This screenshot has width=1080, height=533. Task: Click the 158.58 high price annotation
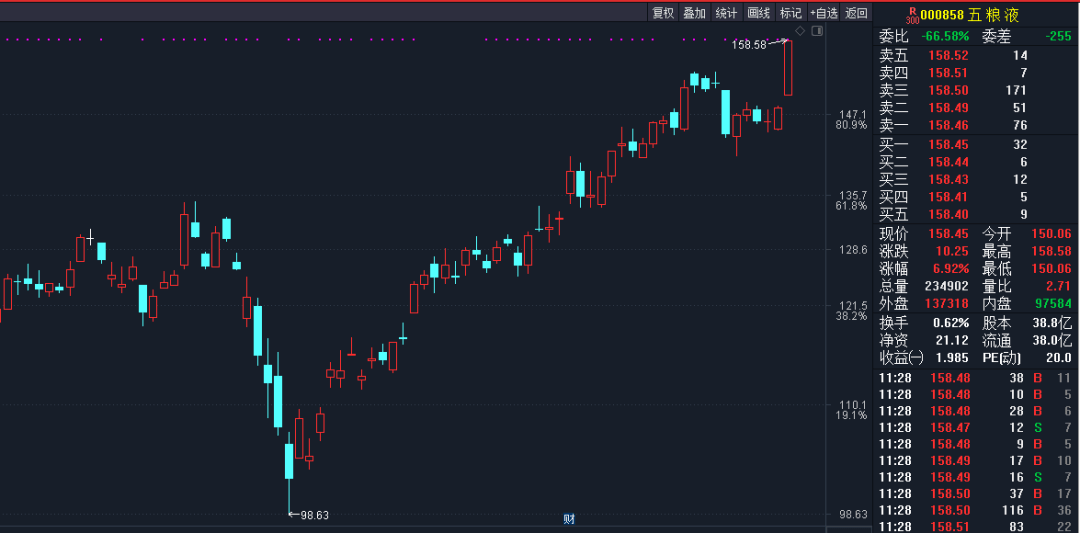pyautogui.click(x=749, y=45)
